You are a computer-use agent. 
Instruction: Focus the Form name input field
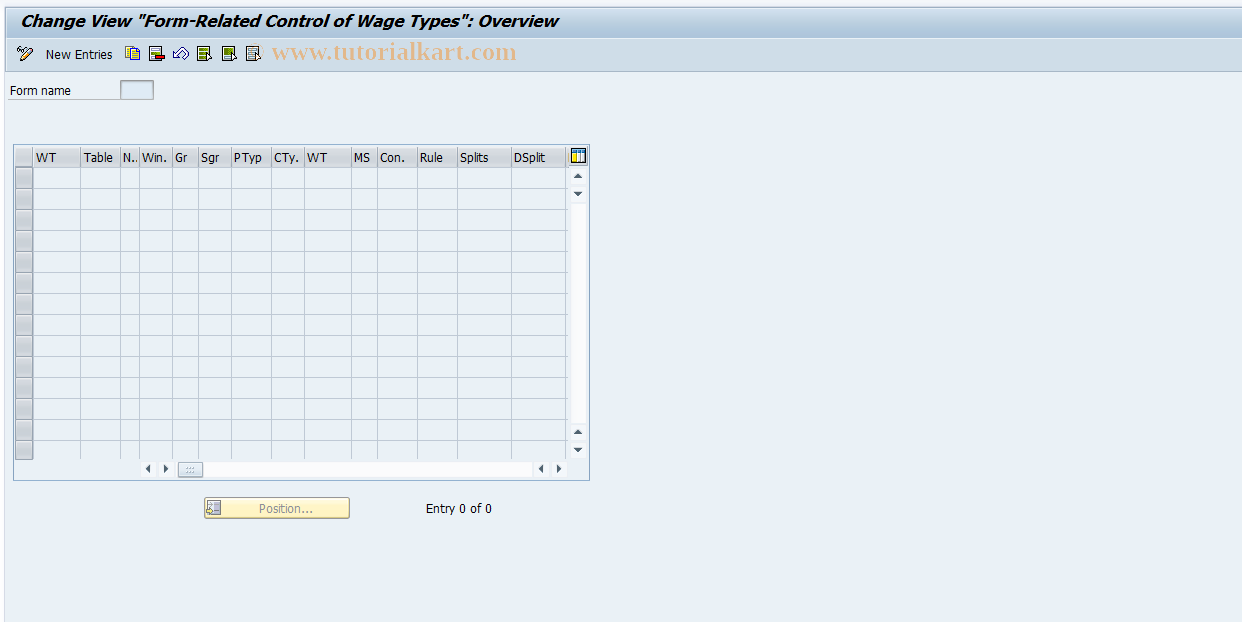pyautogui.click(x=137, y=90)
